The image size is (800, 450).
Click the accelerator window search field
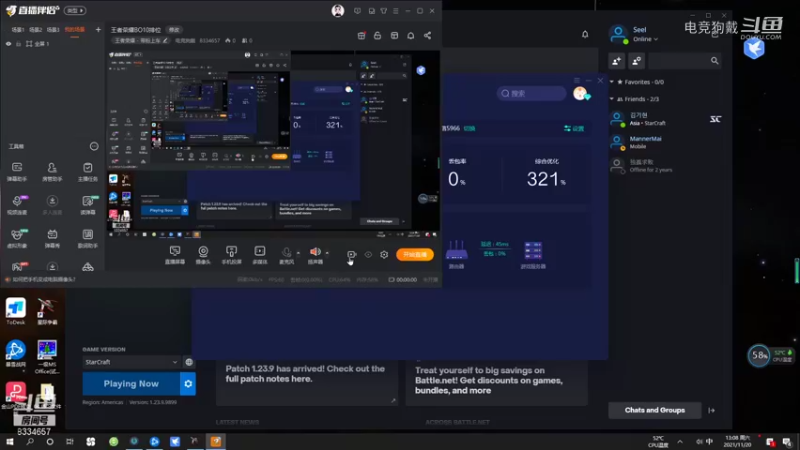[531, 93]
